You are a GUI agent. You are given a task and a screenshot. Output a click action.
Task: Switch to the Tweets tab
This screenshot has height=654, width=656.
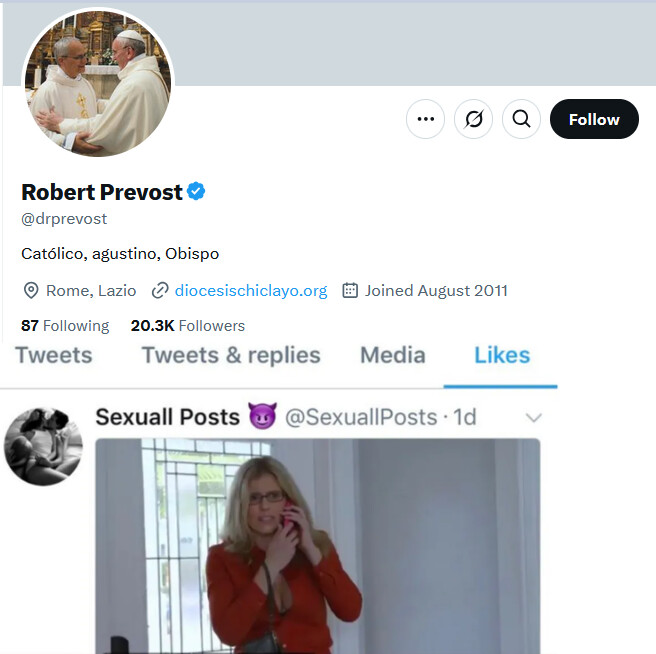click(x=54, y=355)
